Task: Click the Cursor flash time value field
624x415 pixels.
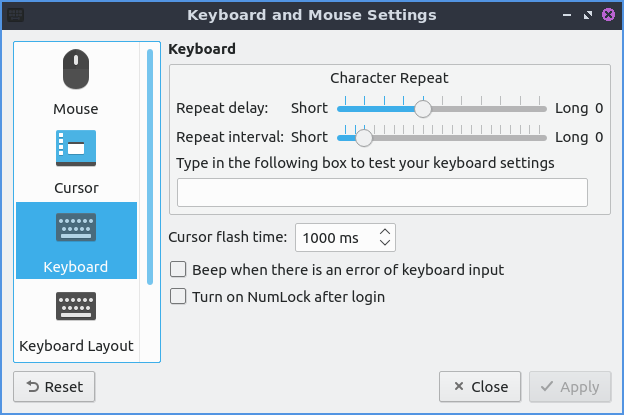Action: point(333,237)
